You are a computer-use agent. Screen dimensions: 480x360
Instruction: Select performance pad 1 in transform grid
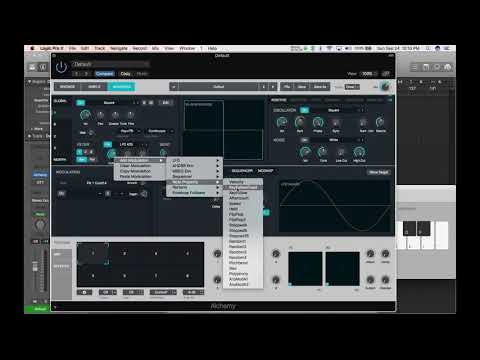(93, 253)
